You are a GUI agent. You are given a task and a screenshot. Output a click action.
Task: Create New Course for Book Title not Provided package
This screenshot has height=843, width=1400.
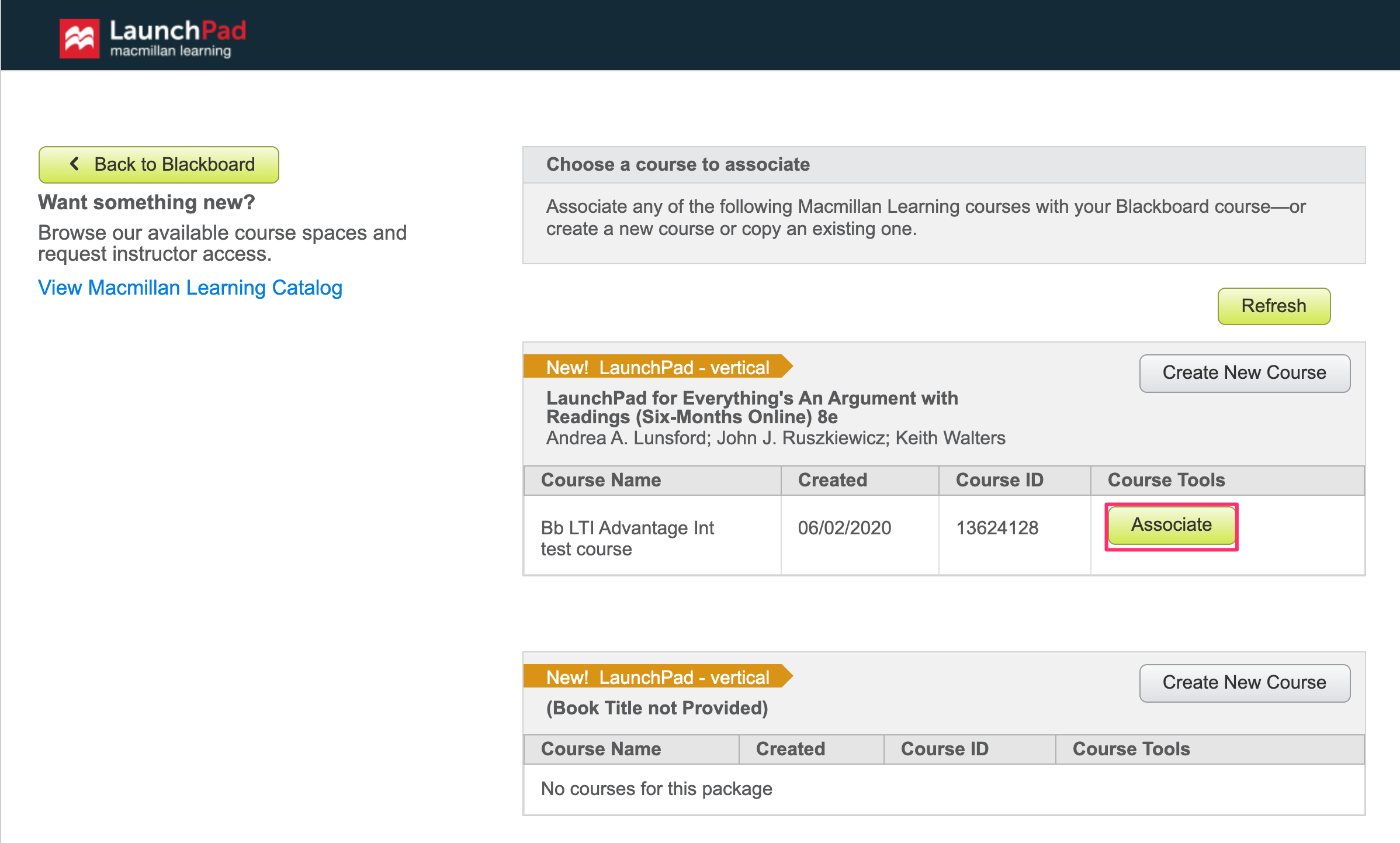1244,682
